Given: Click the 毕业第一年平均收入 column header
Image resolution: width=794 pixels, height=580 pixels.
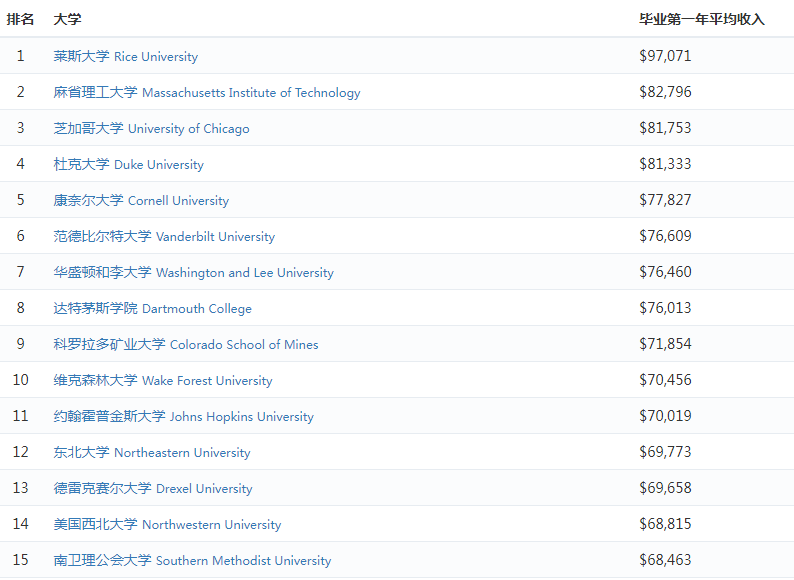Looking at the screenshot, I should (702, 19).
